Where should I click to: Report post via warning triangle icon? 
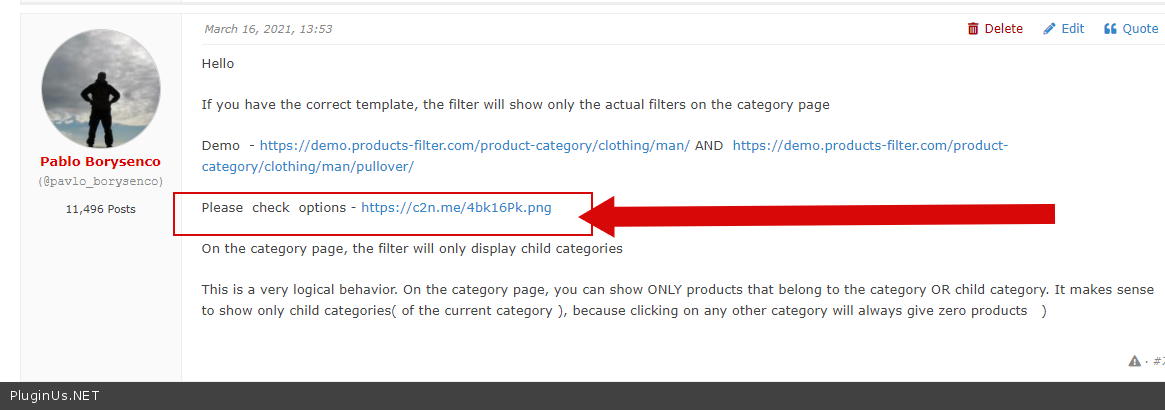[x=1135, y=361]
